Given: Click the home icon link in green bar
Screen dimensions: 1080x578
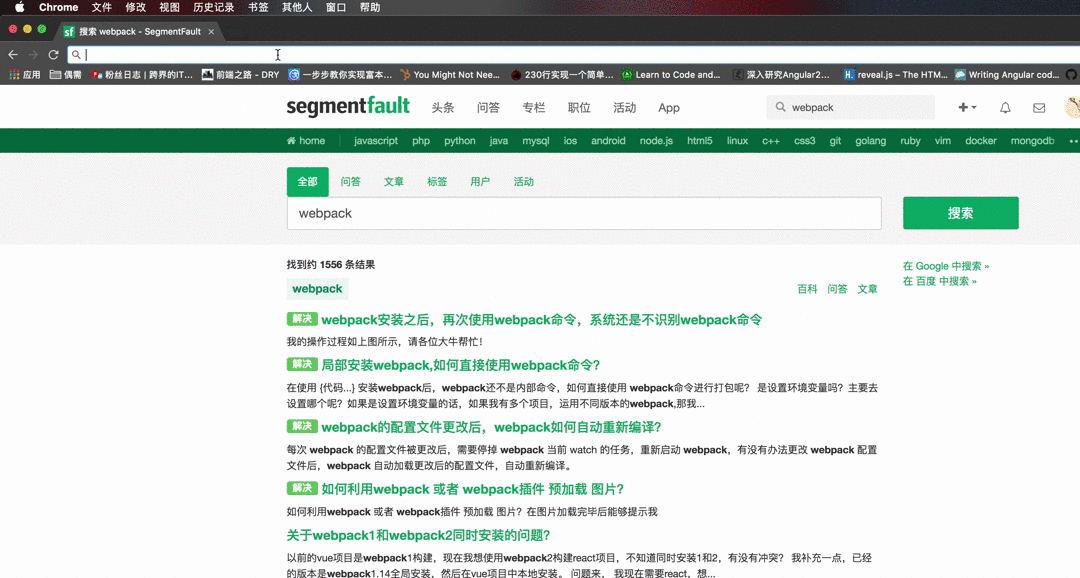Looking at the screenshot, I should click(306, 141).
